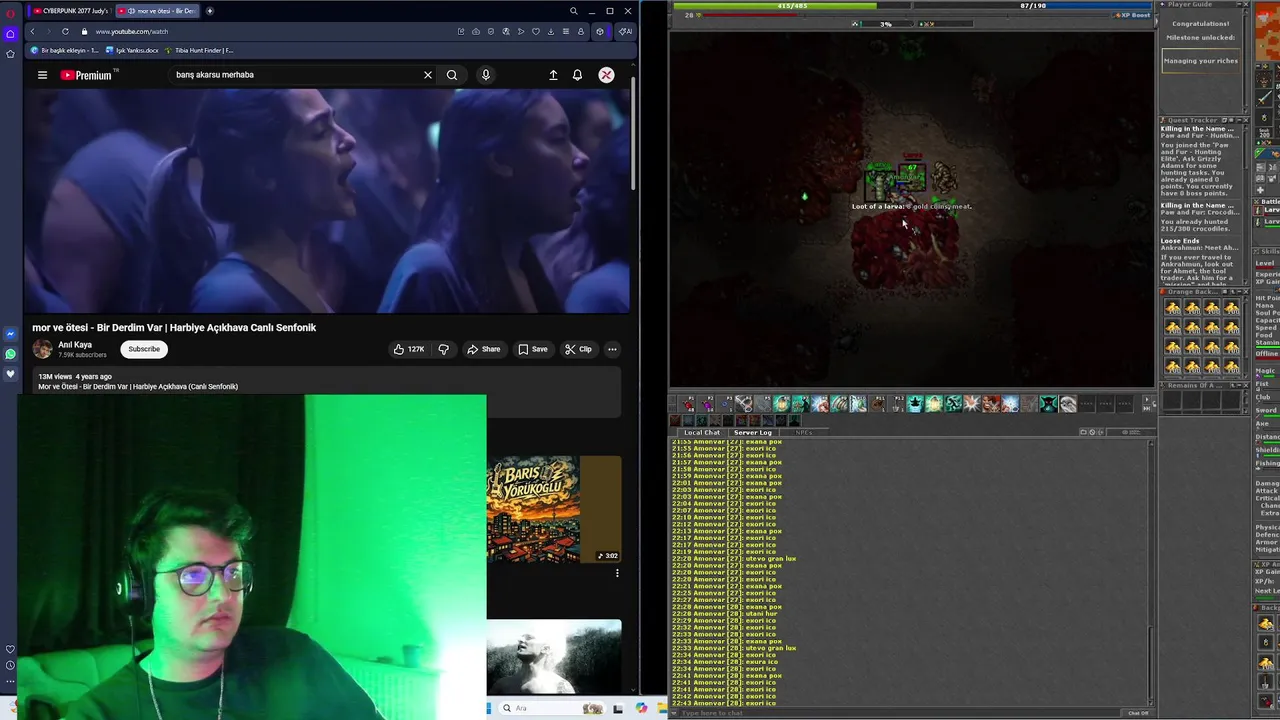1280x720 pixels.
Task: Click the browser address bar URL
Action: pos(131,31)
